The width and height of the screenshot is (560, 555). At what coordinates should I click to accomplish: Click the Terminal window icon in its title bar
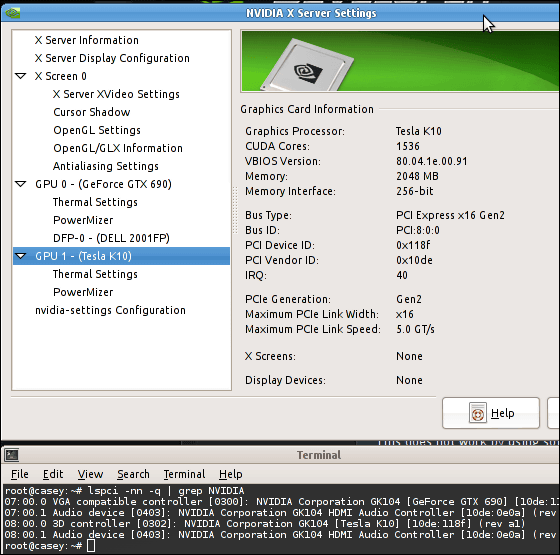pos(11,455)
